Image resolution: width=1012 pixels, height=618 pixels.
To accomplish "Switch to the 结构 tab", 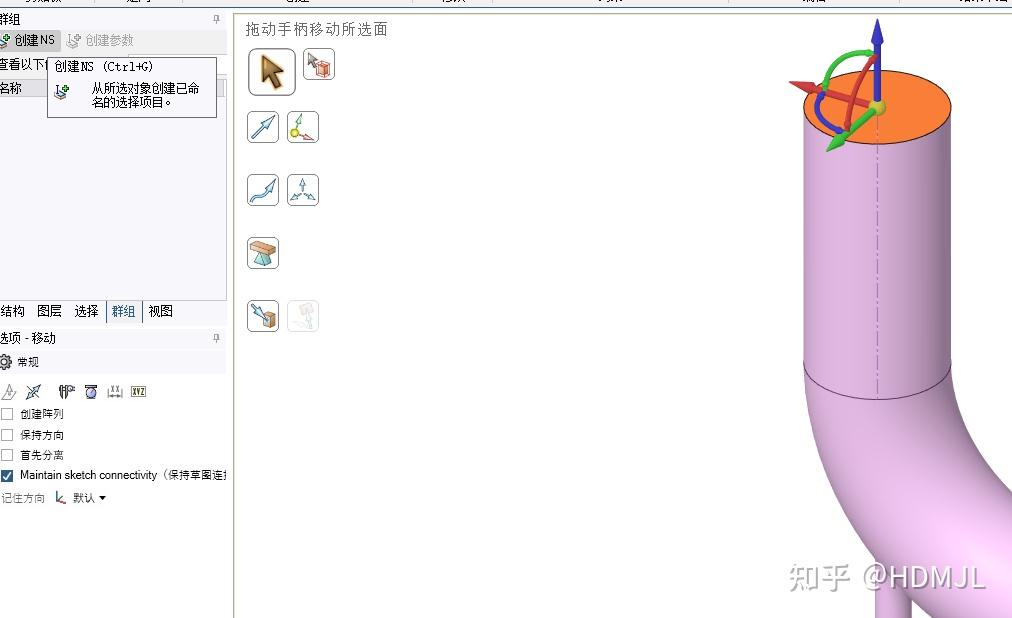I will pos(12,311).
